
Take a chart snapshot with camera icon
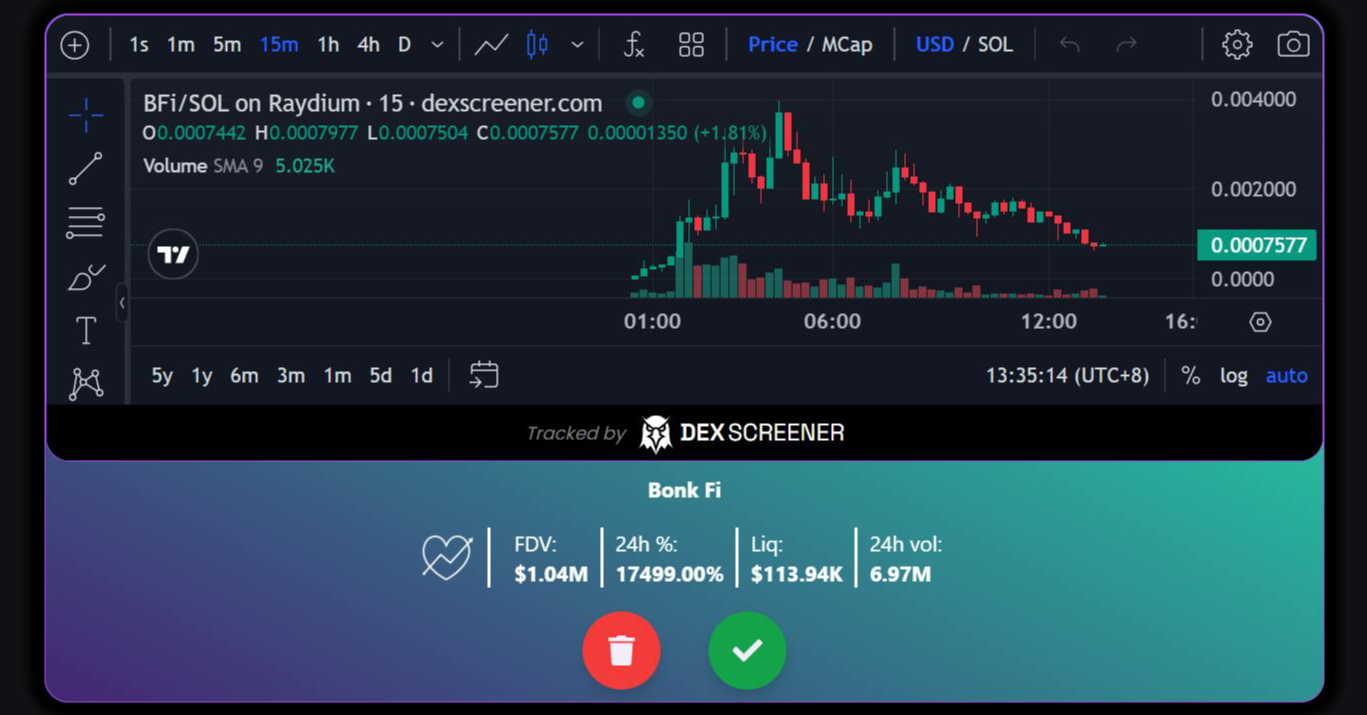click(x=1293, y=45)
